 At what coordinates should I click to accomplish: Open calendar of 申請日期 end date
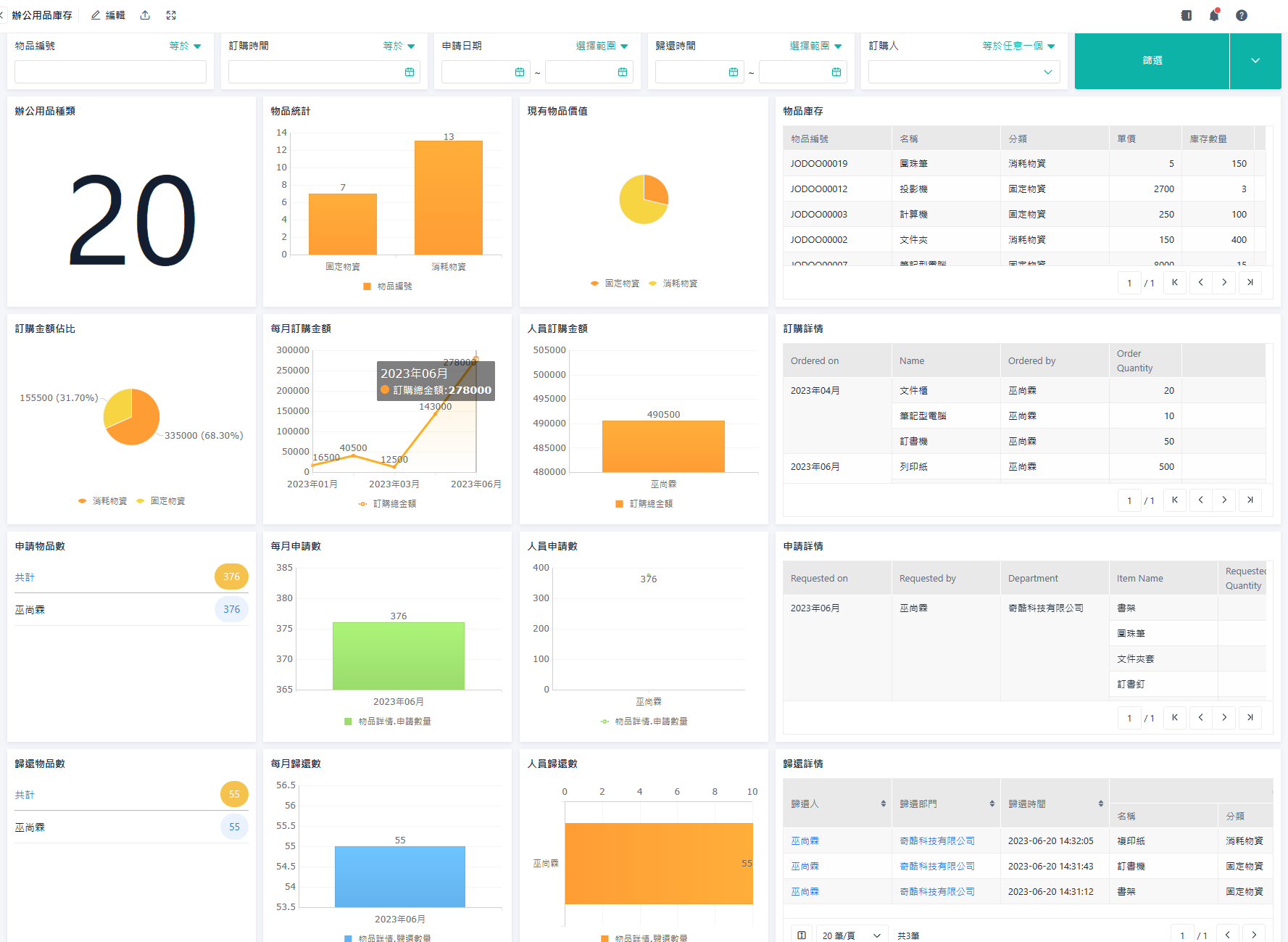pyautogui.click(x=623, y=72)
